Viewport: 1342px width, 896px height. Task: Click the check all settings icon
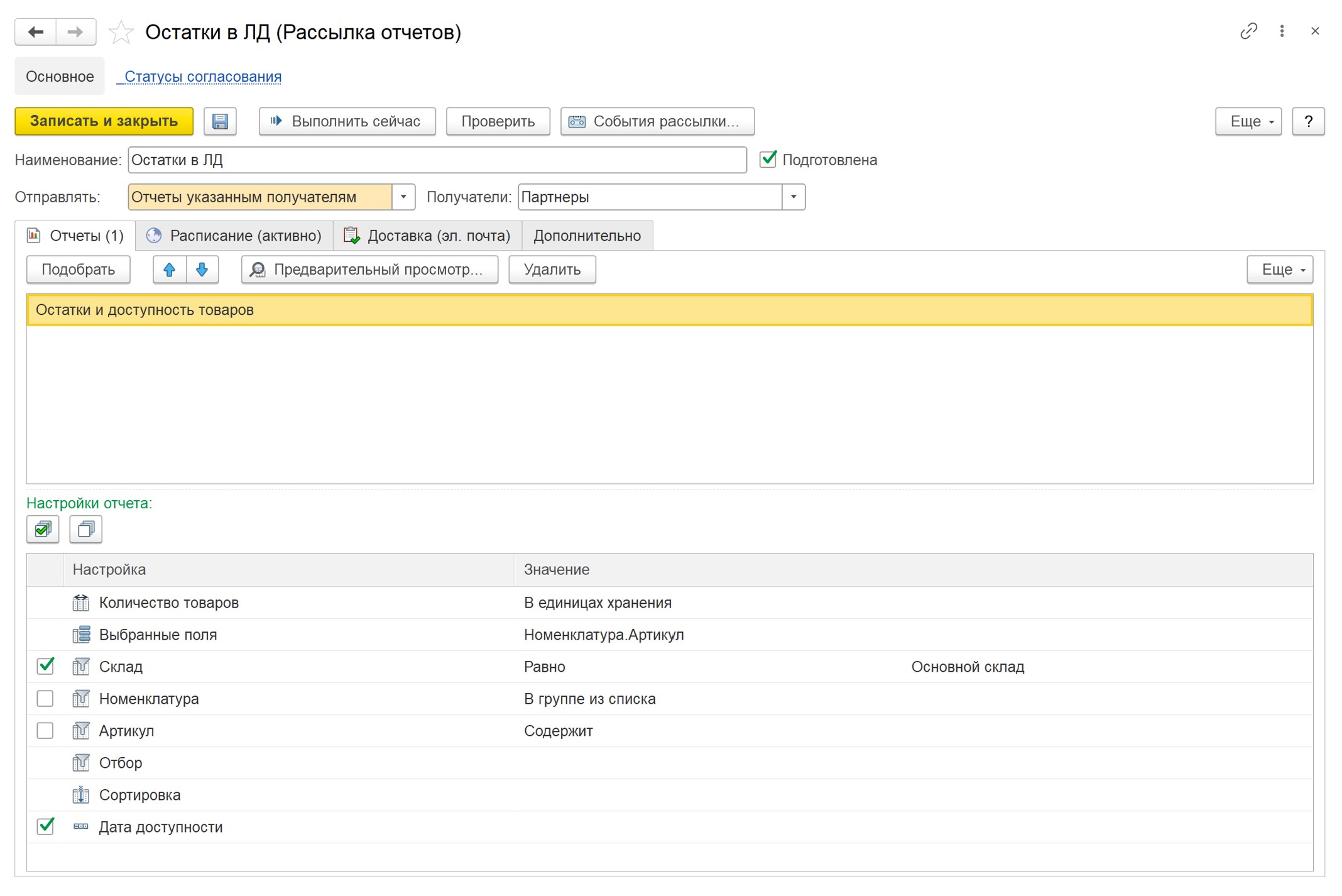43,529
